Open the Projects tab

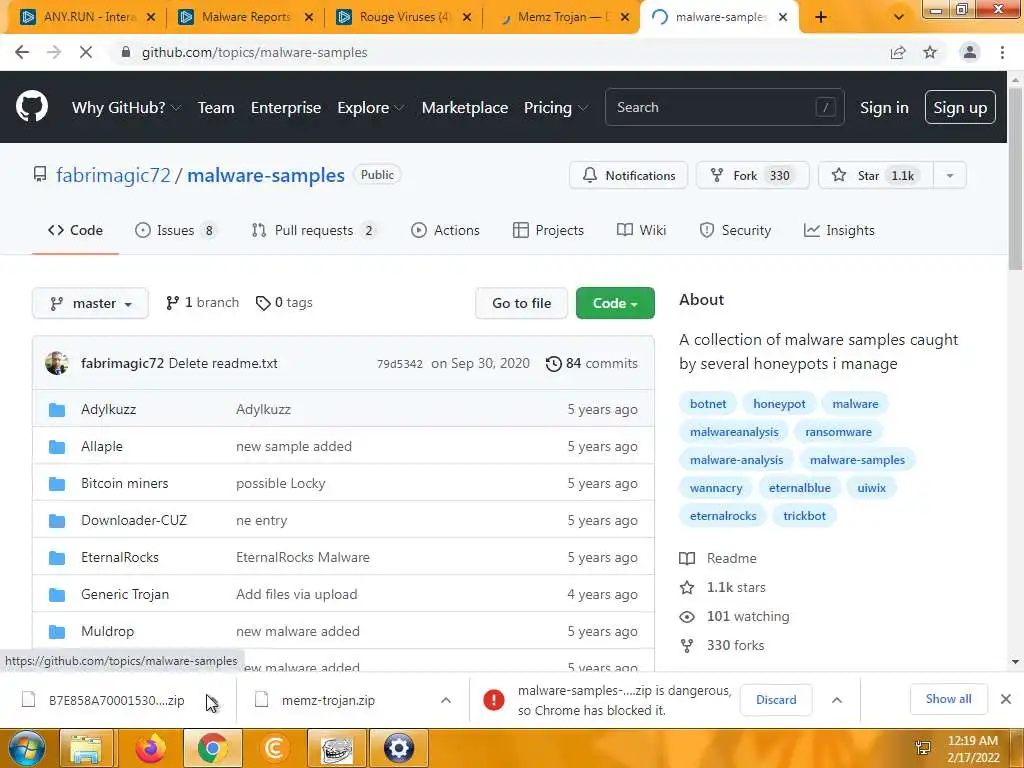pos(549,230)
